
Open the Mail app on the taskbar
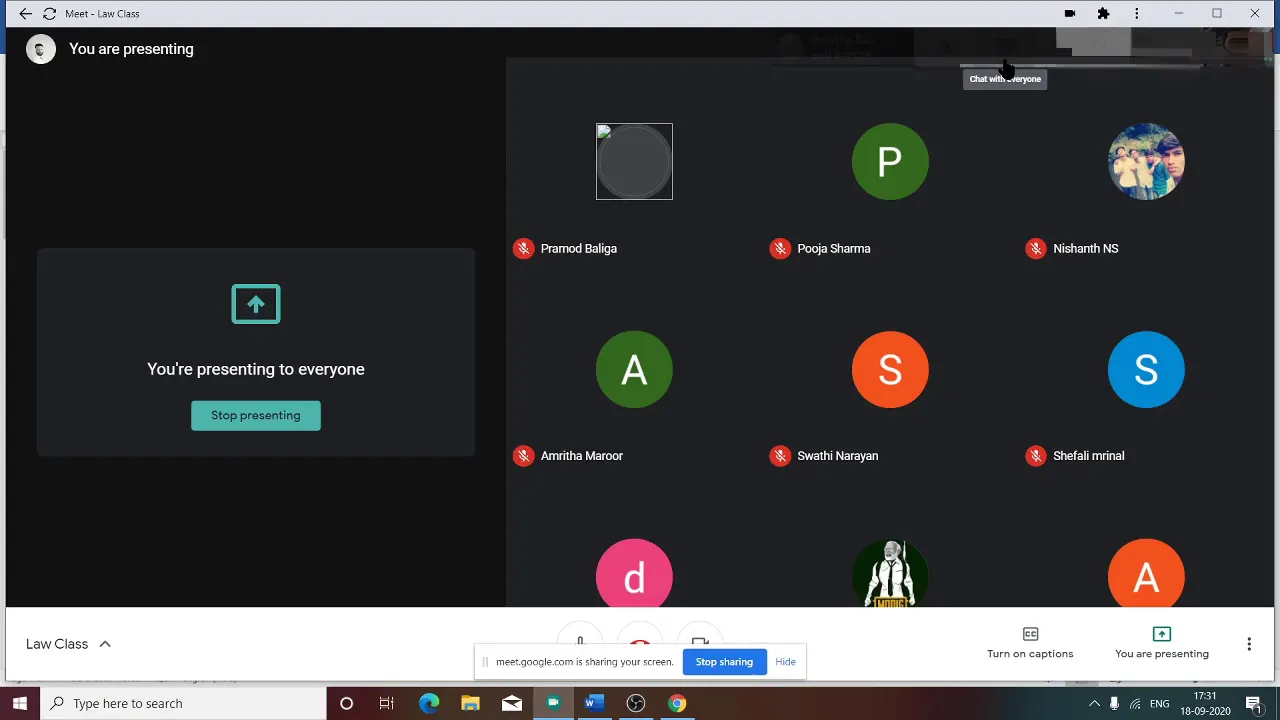pos(512,704)
